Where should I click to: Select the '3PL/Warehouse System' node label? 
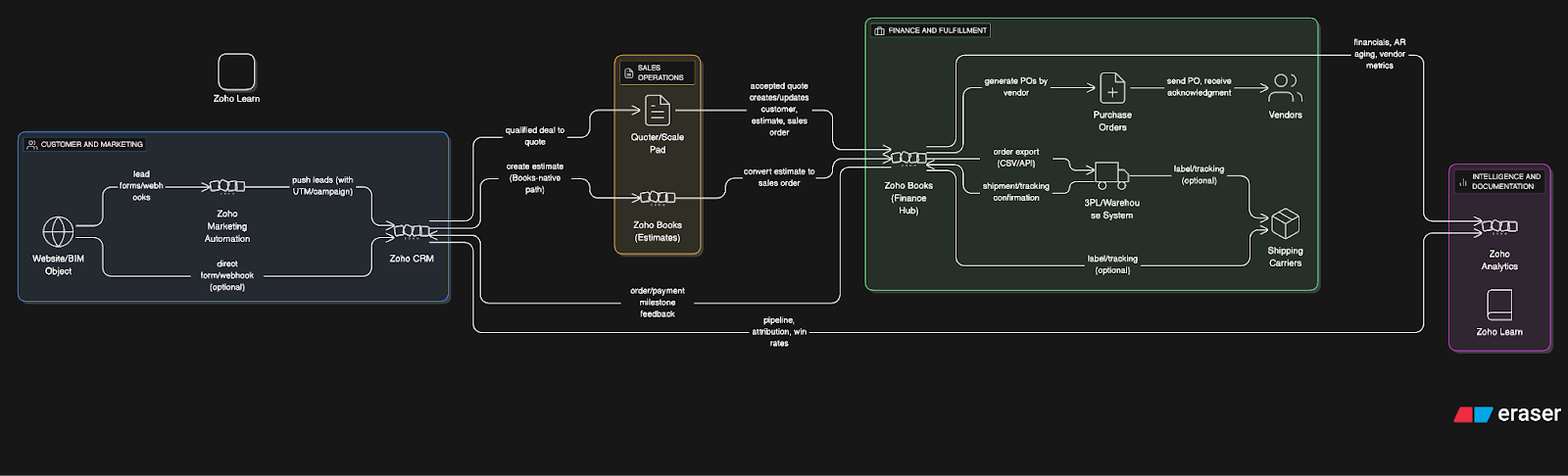click(x=1112, y=209)
